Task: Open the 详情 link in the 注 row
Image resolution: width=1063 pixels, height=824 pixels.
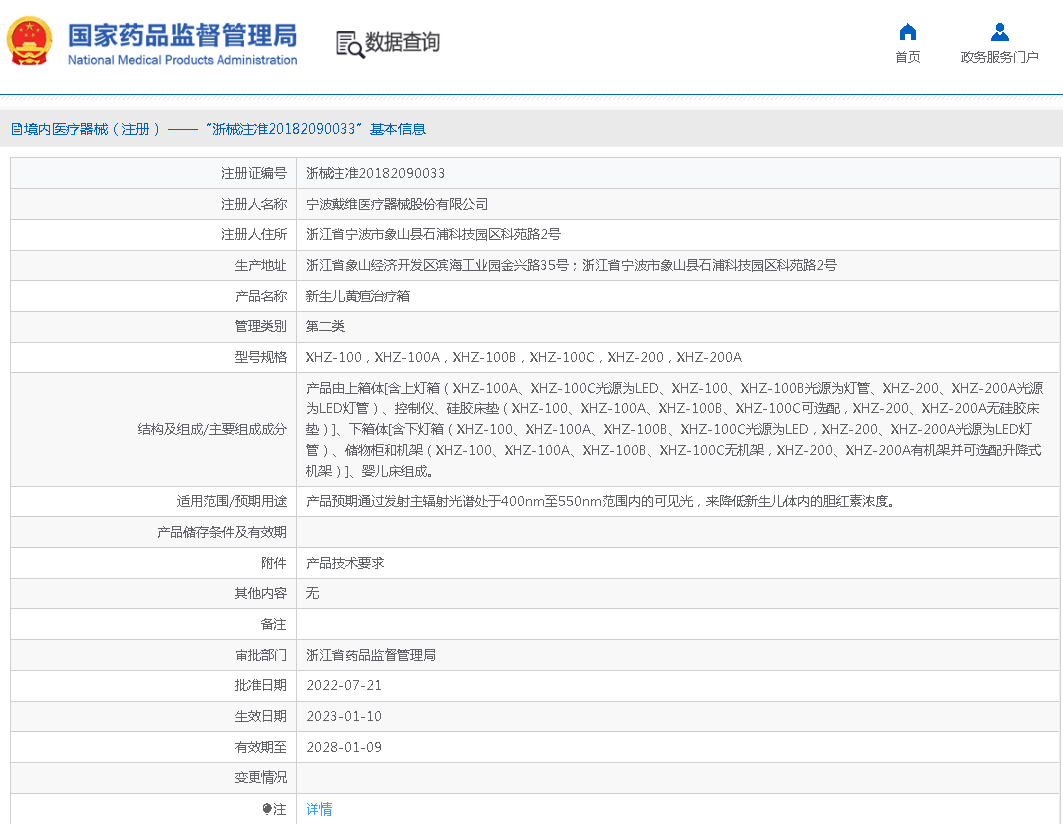Action: pyautogui.click(x=319, y=809)
